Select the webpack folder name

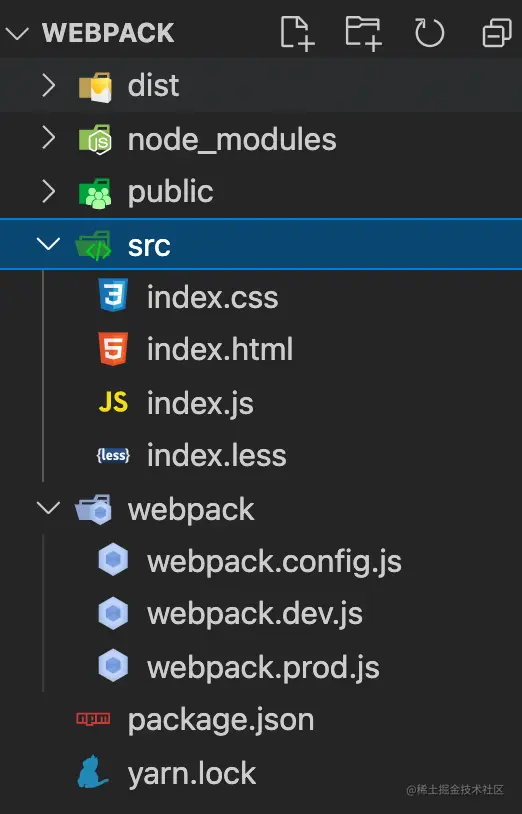click(x=191, y=510)
